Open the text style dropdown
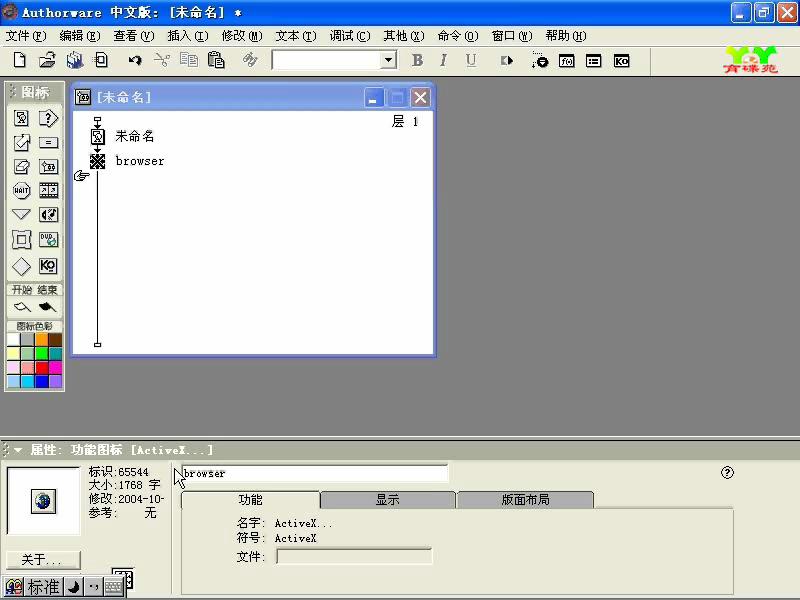The height and width of the screenshot is (600, 800). (x=388, y=60)
